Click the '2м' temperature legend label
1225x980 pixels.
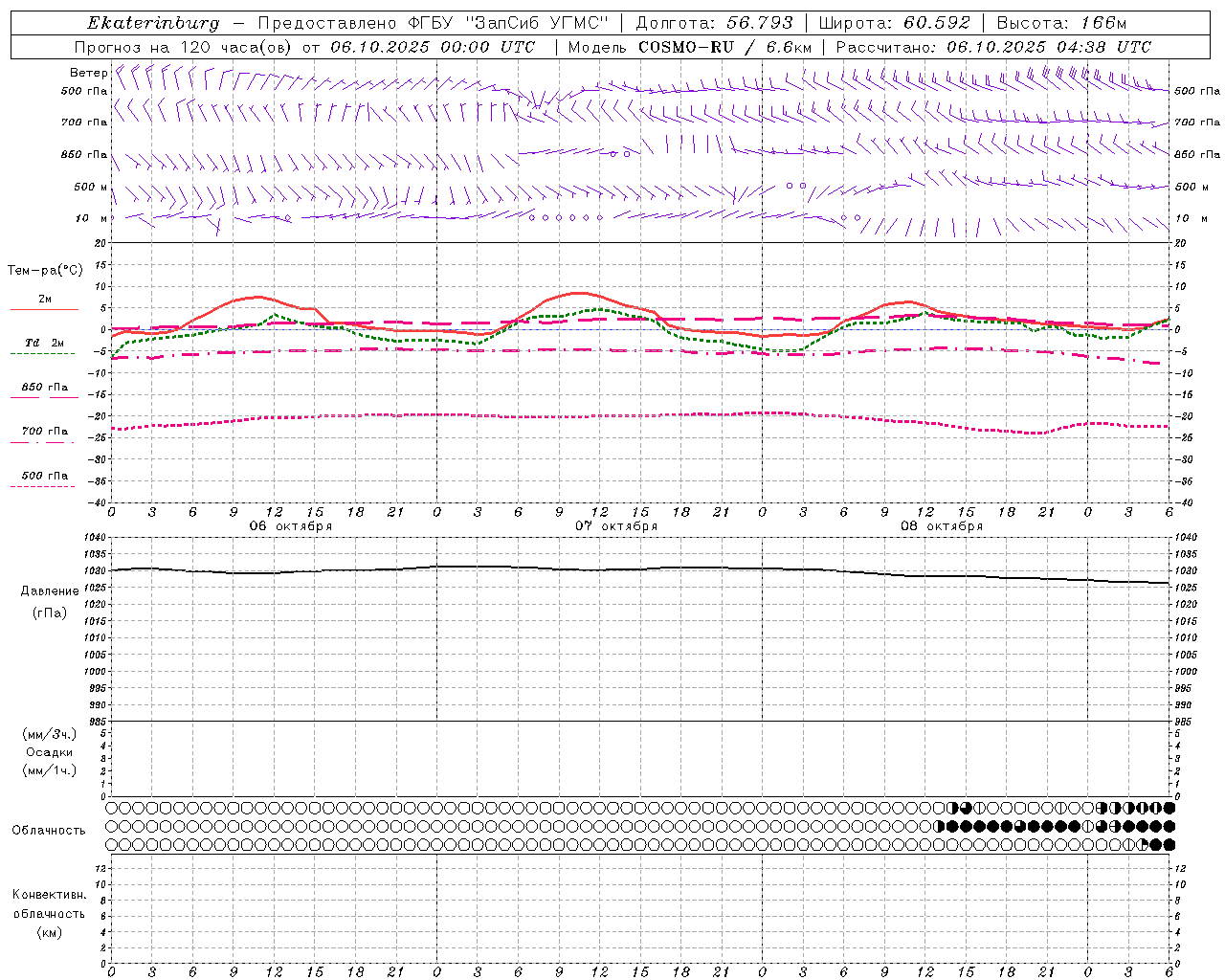point(45,300)
